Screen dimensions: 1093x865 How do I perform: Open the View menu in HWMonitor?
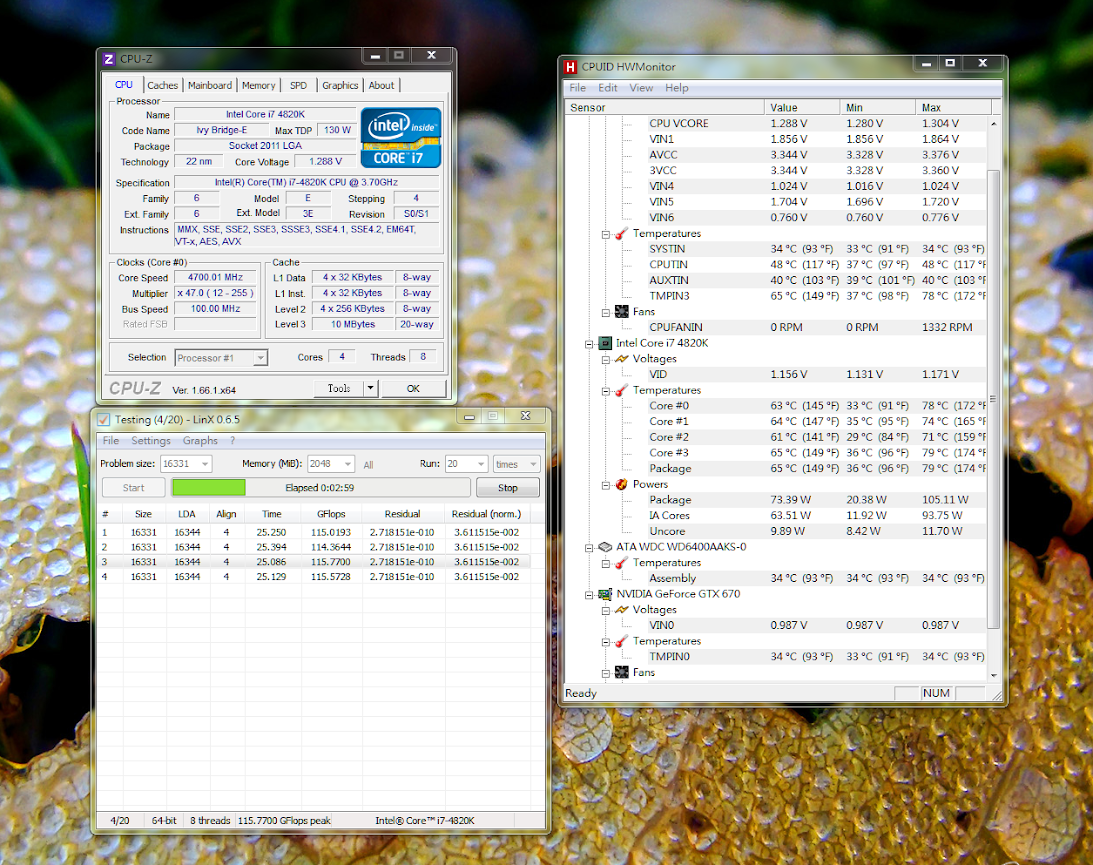[641, 88]
